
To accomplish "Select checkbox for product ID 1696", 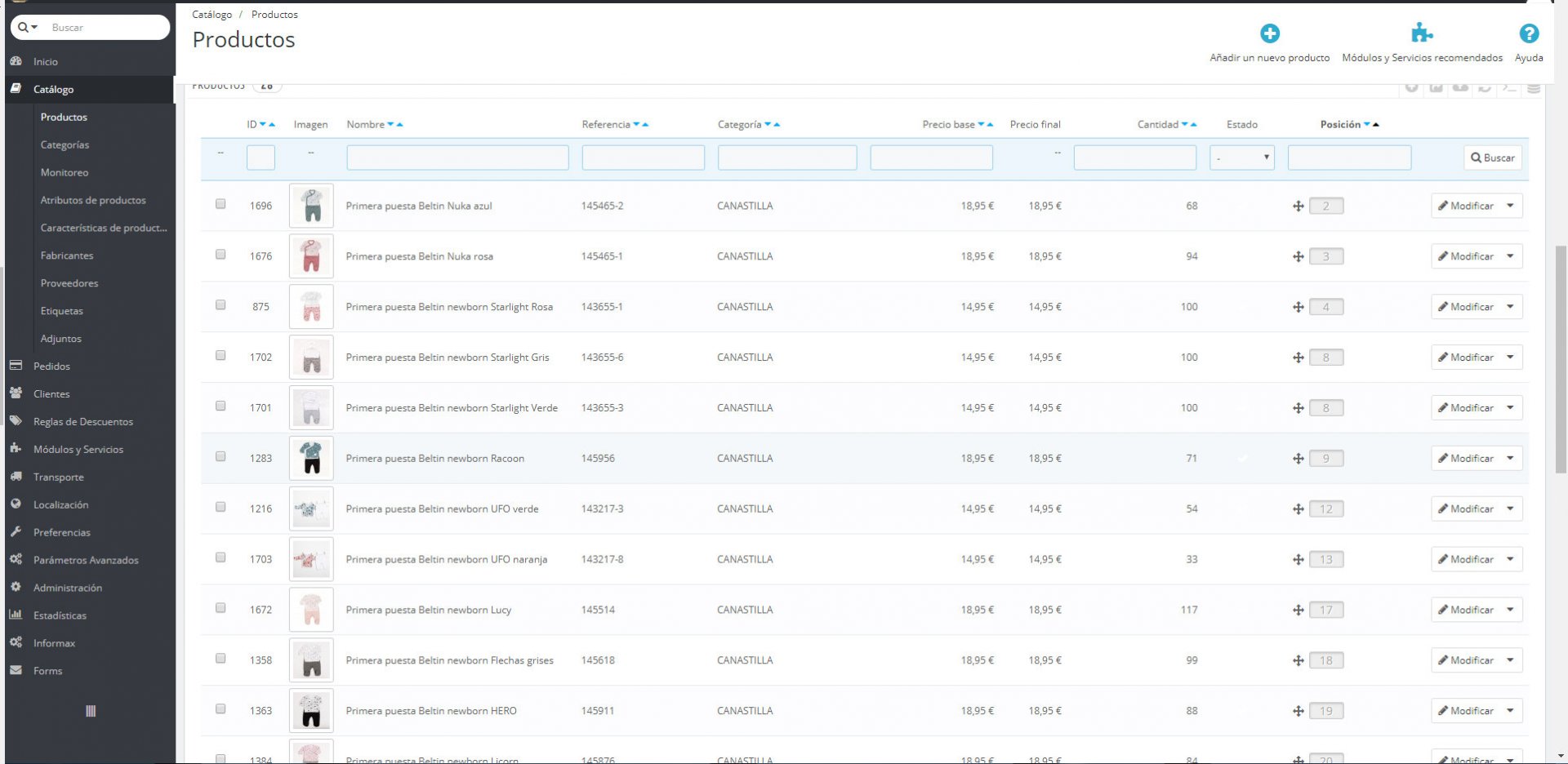I will coord(220,204).
